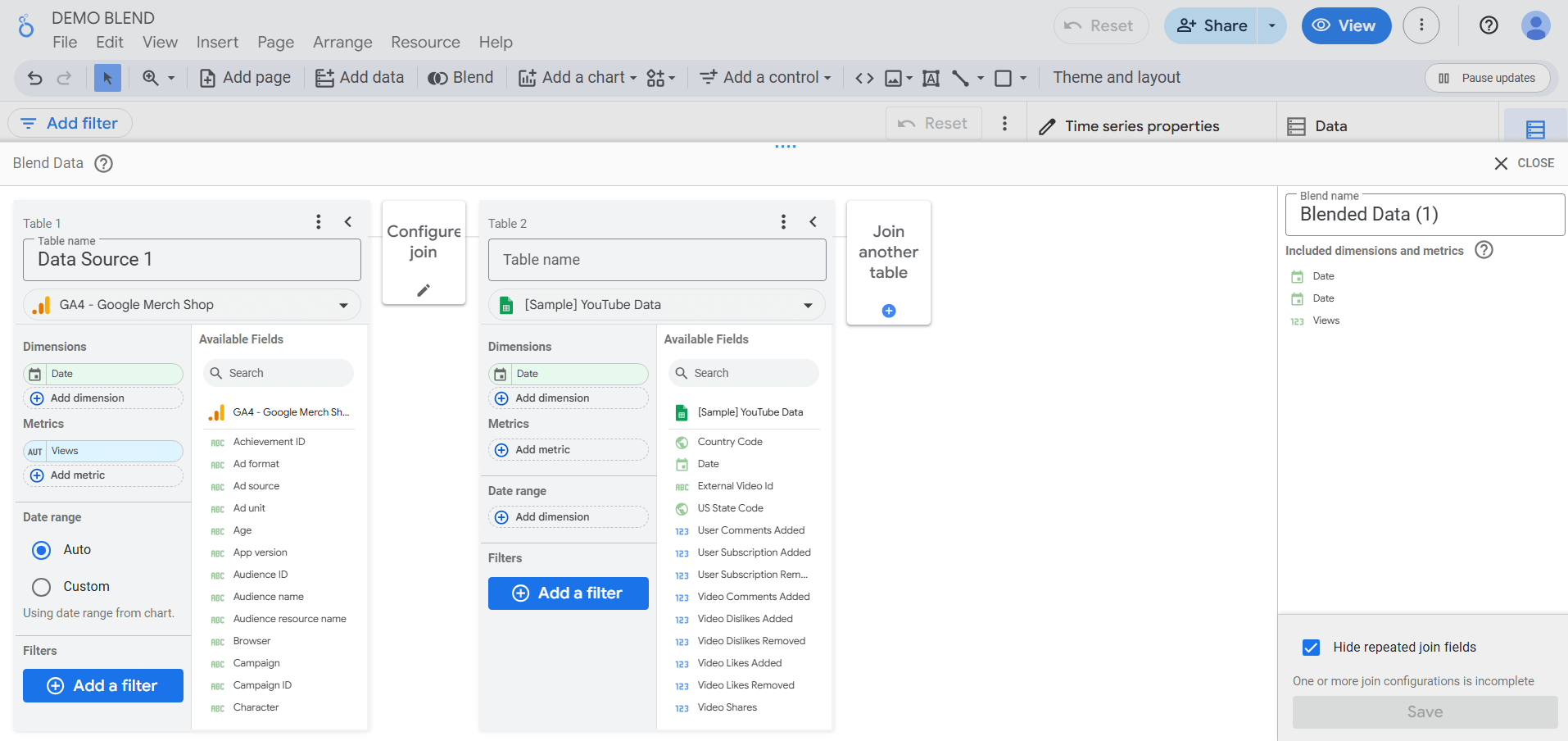Uncheck Hide repeated join fields
1568x741 pixels.
[x=1311, y=648]
